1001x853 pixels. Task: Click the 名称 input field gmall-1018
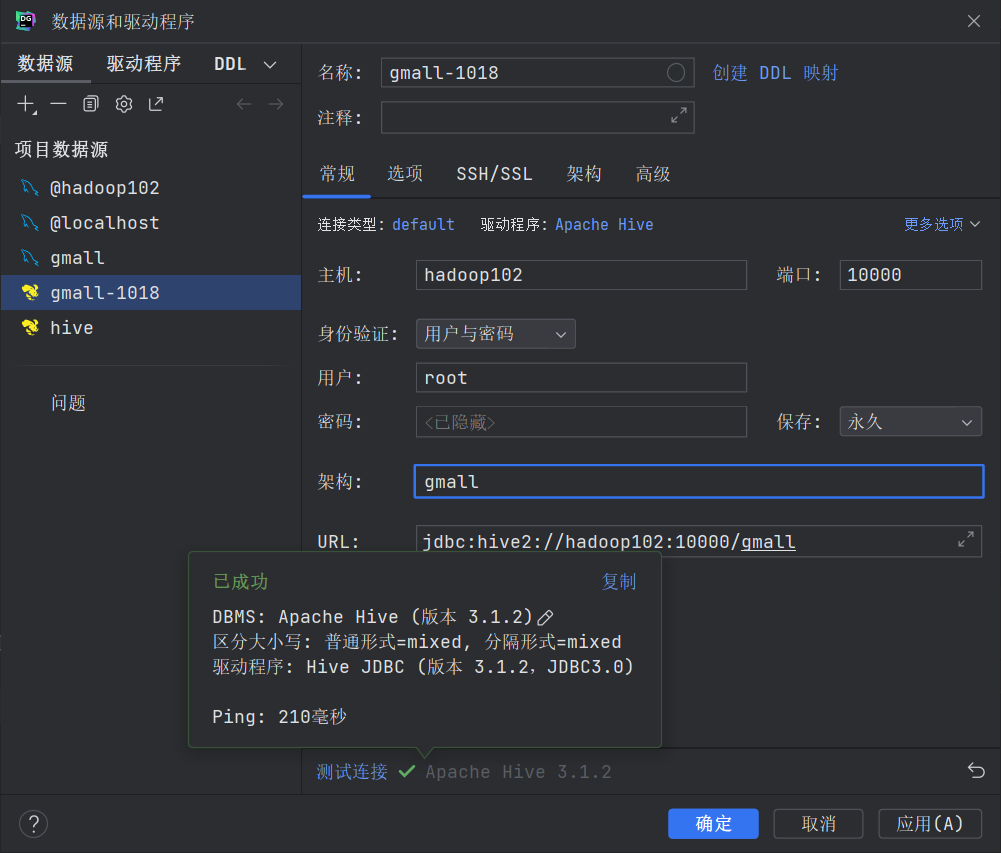[x=538, y=73]
